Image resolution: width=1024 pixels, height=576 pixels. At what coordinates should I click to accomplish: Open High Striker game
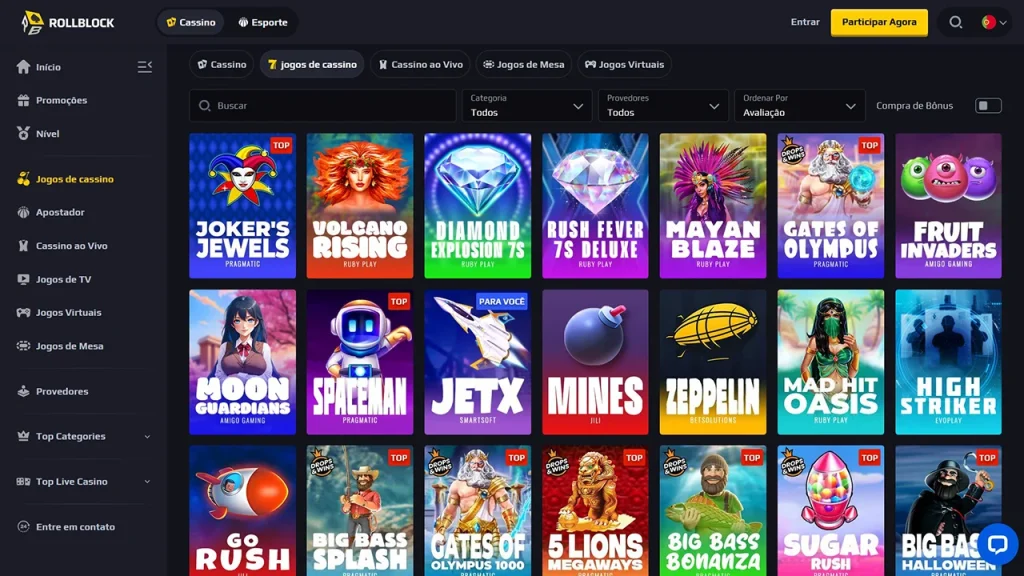click(x=948, y=362)
